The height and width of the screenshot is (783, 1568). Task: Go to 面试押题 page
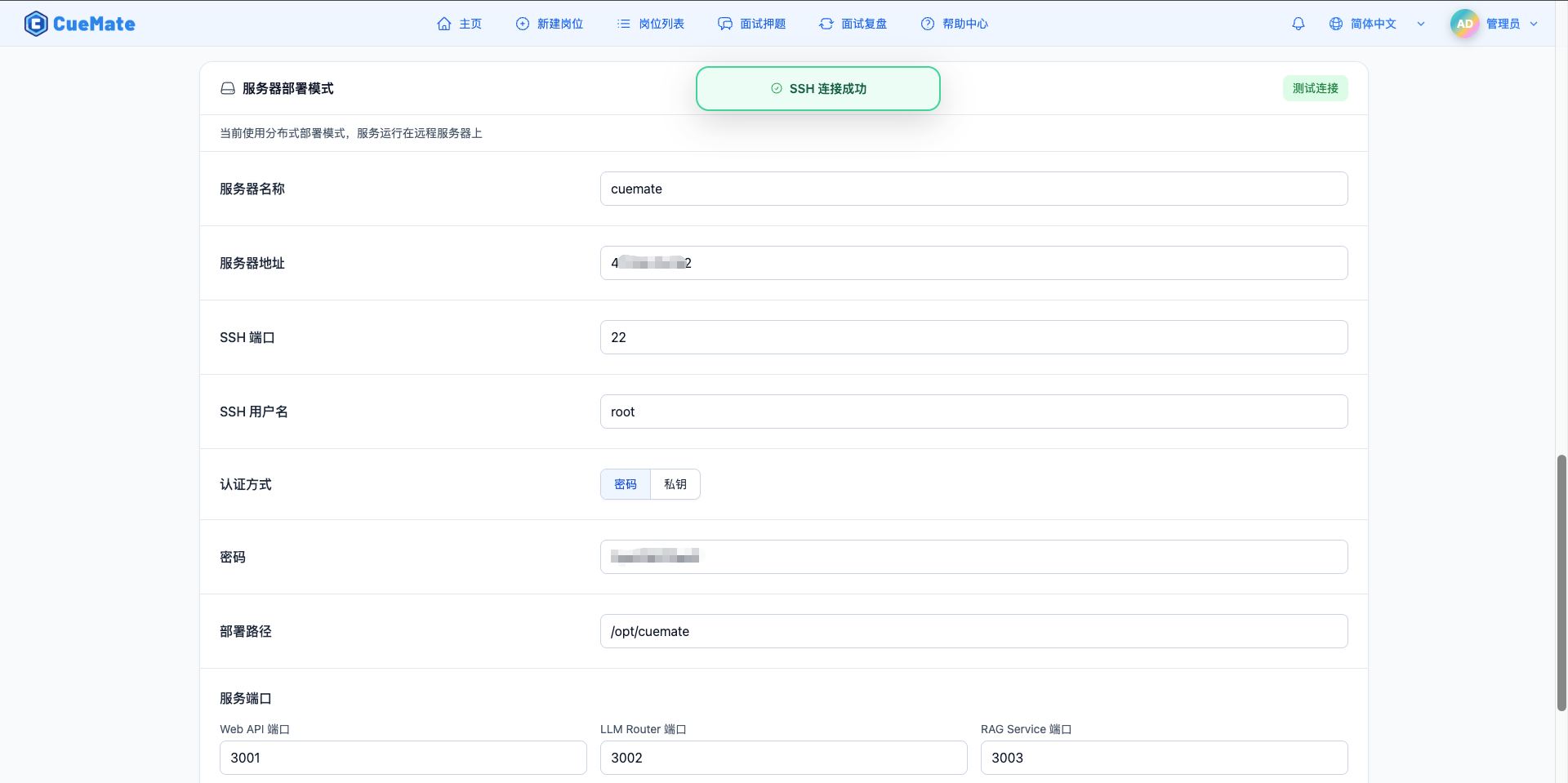tap(752, 24)
